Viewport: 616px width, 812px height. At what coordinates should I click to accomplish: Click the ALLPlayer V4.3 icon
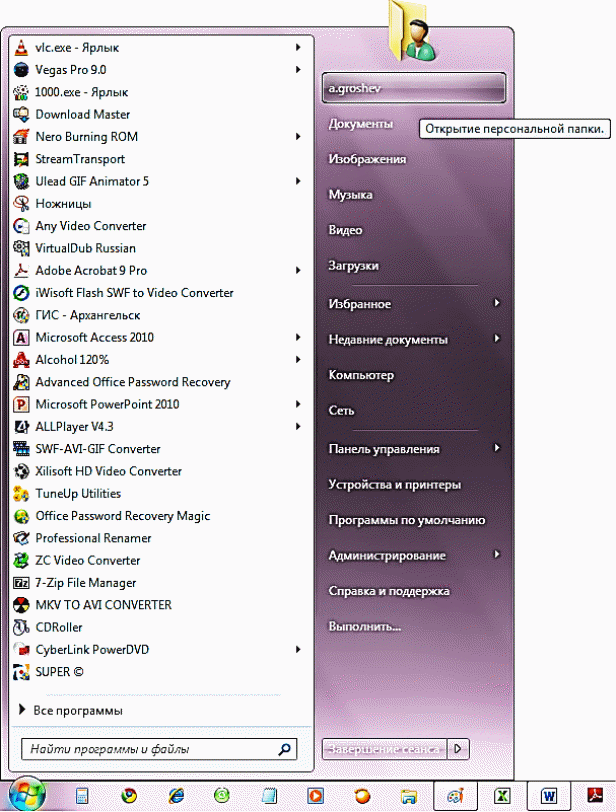pyautogui.click(x=21, y=427)
